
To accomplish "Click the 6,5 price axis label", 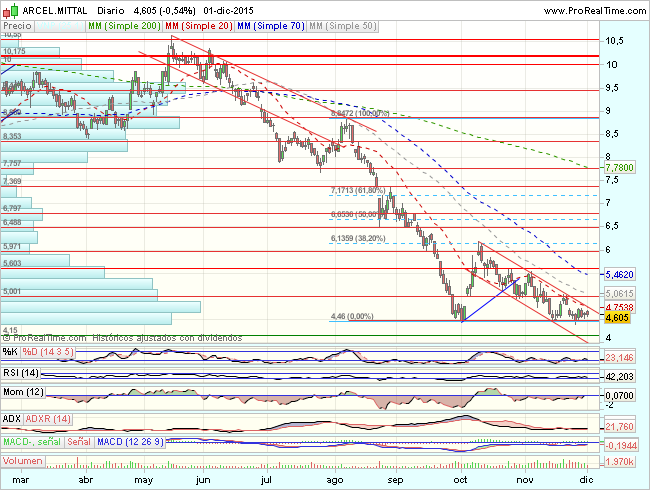I will [x=614, y=226].
